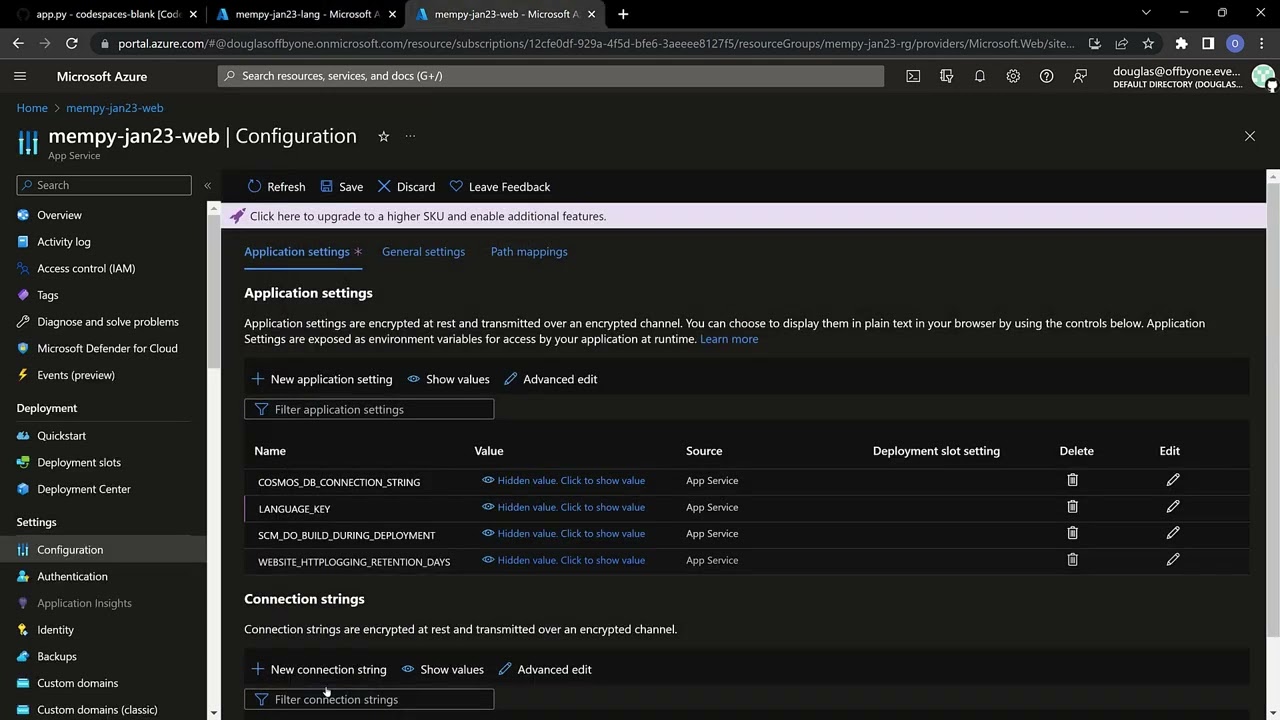Viewport: 1280px width, 720px height.
Task: Edit the COSMOS_DB_CONNECTION_STRING setting
Action: click(x=1173, y=480)
